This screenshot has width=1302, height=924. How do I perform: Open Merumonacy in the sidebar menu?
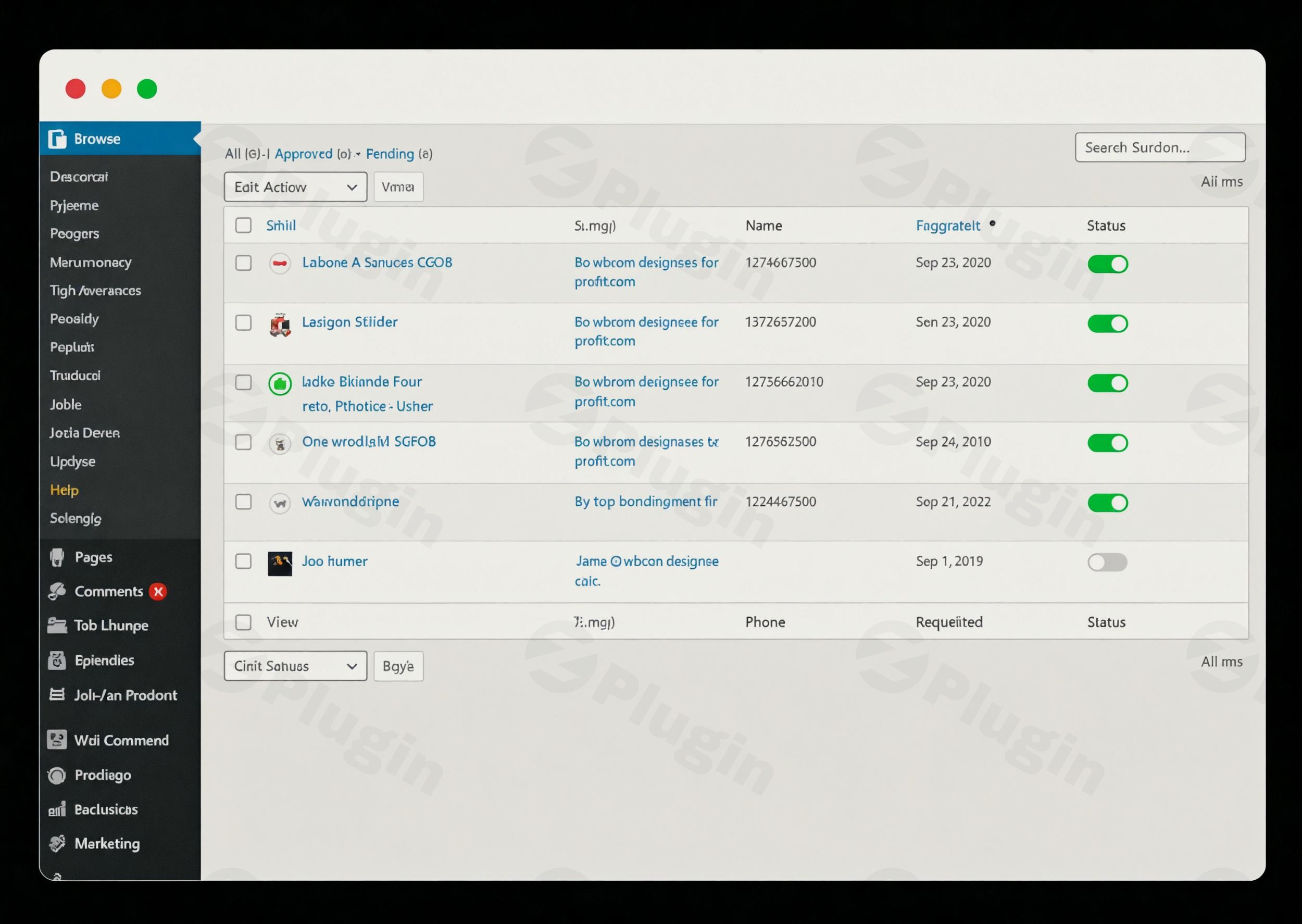coord(91,263)
